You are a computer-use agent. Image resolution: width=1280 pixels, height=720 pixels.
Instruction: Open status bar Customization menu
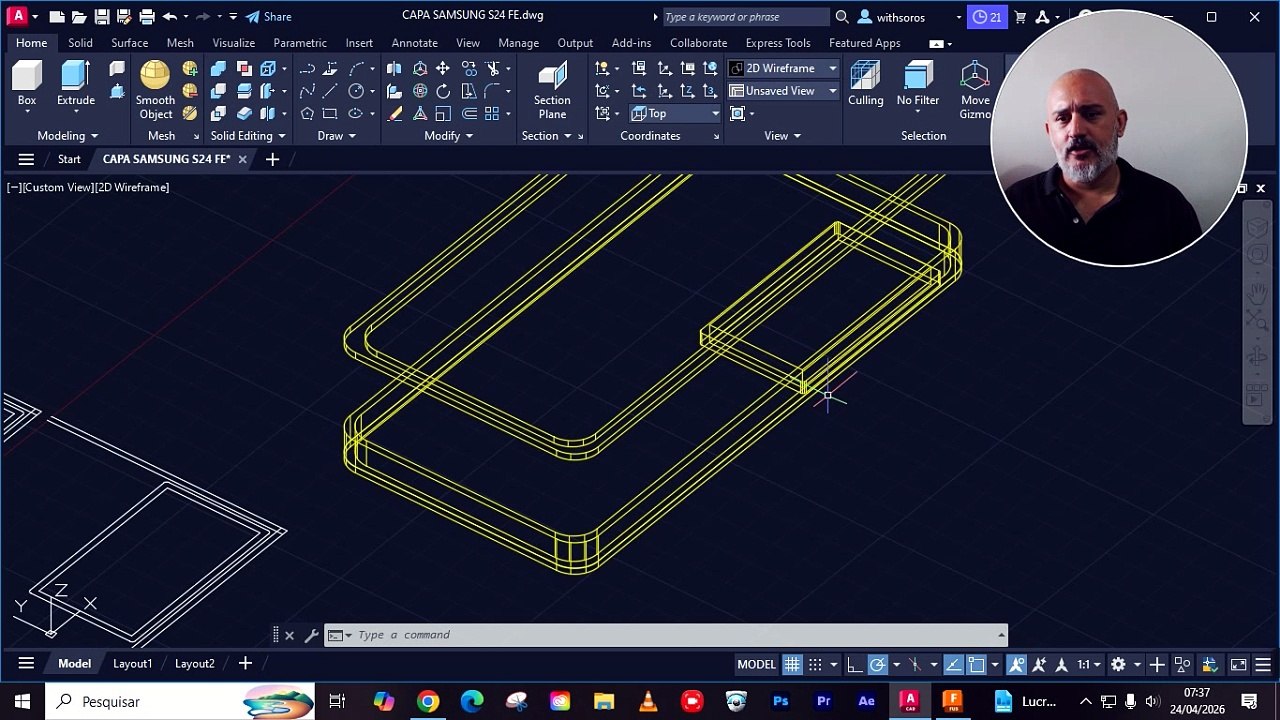[1263, 664]
